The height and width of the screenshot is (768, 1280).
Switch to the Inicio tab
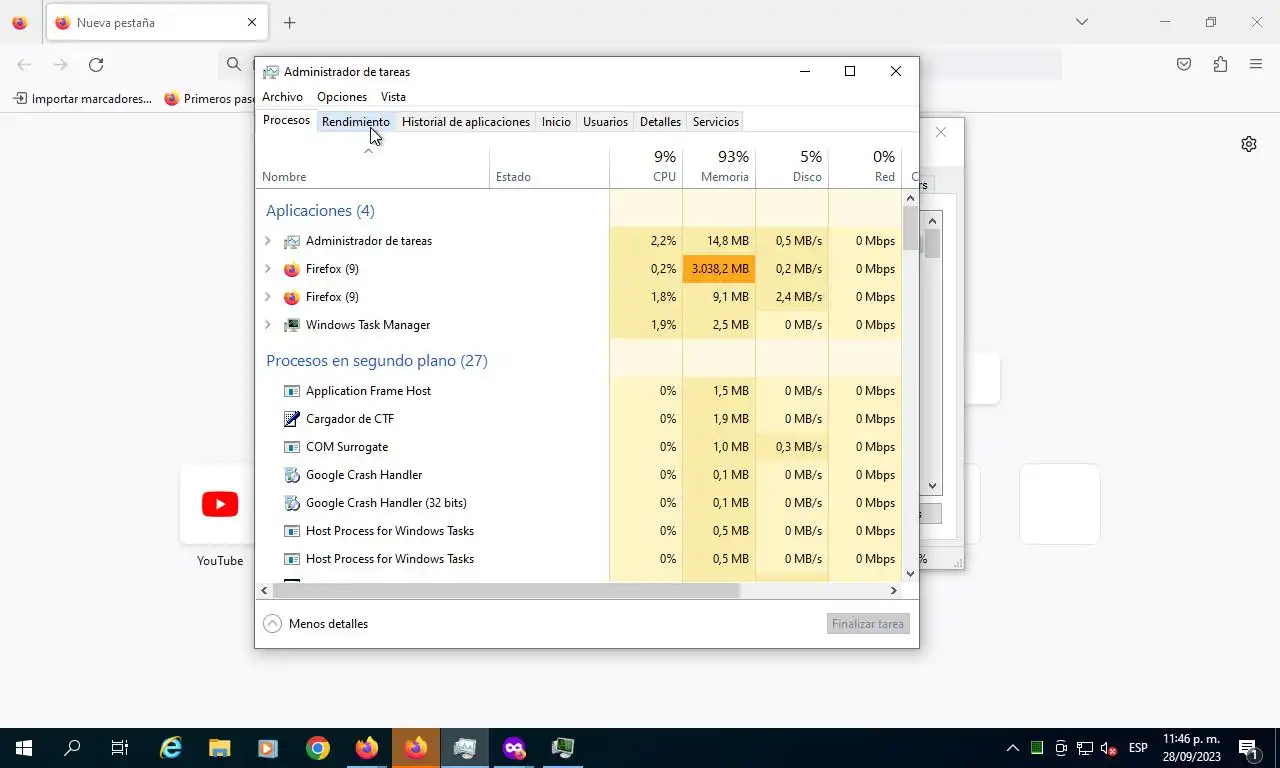[x=556, y=122]
